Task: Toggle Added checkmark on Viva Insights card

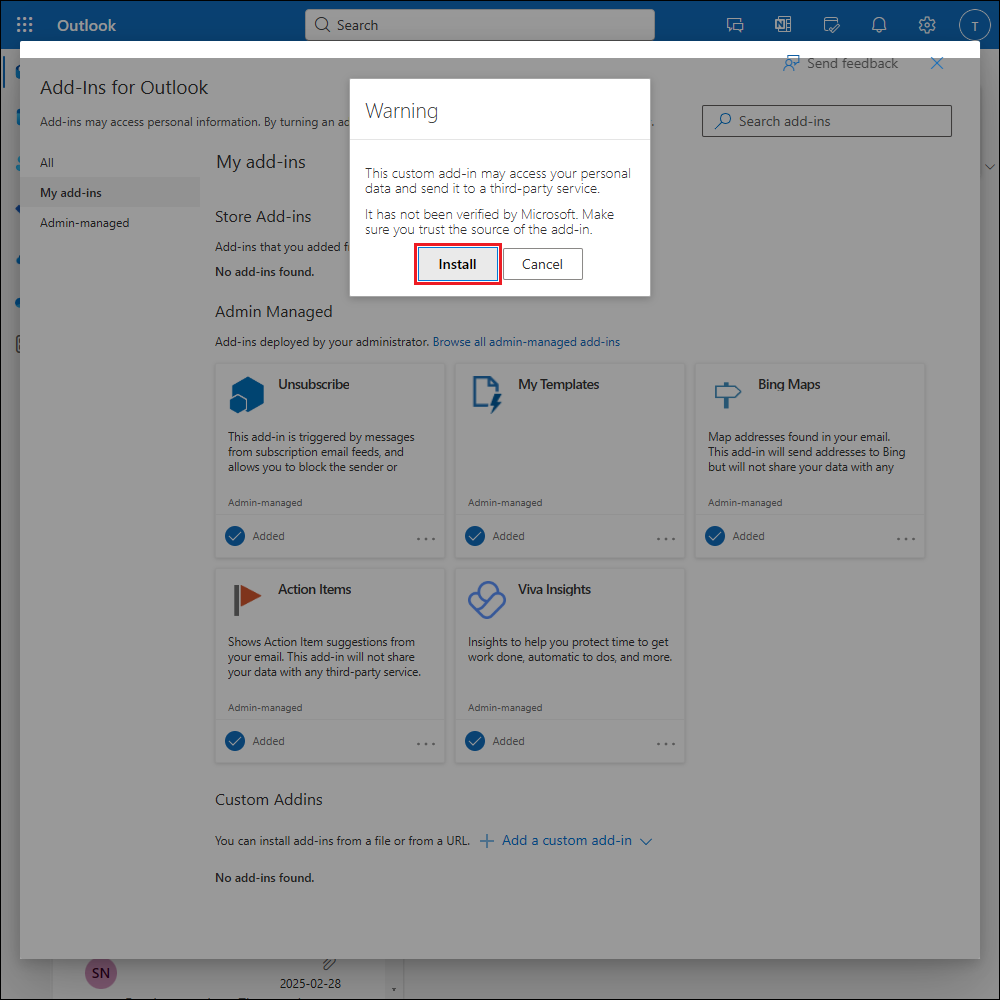Action: [x=475, y=741]
